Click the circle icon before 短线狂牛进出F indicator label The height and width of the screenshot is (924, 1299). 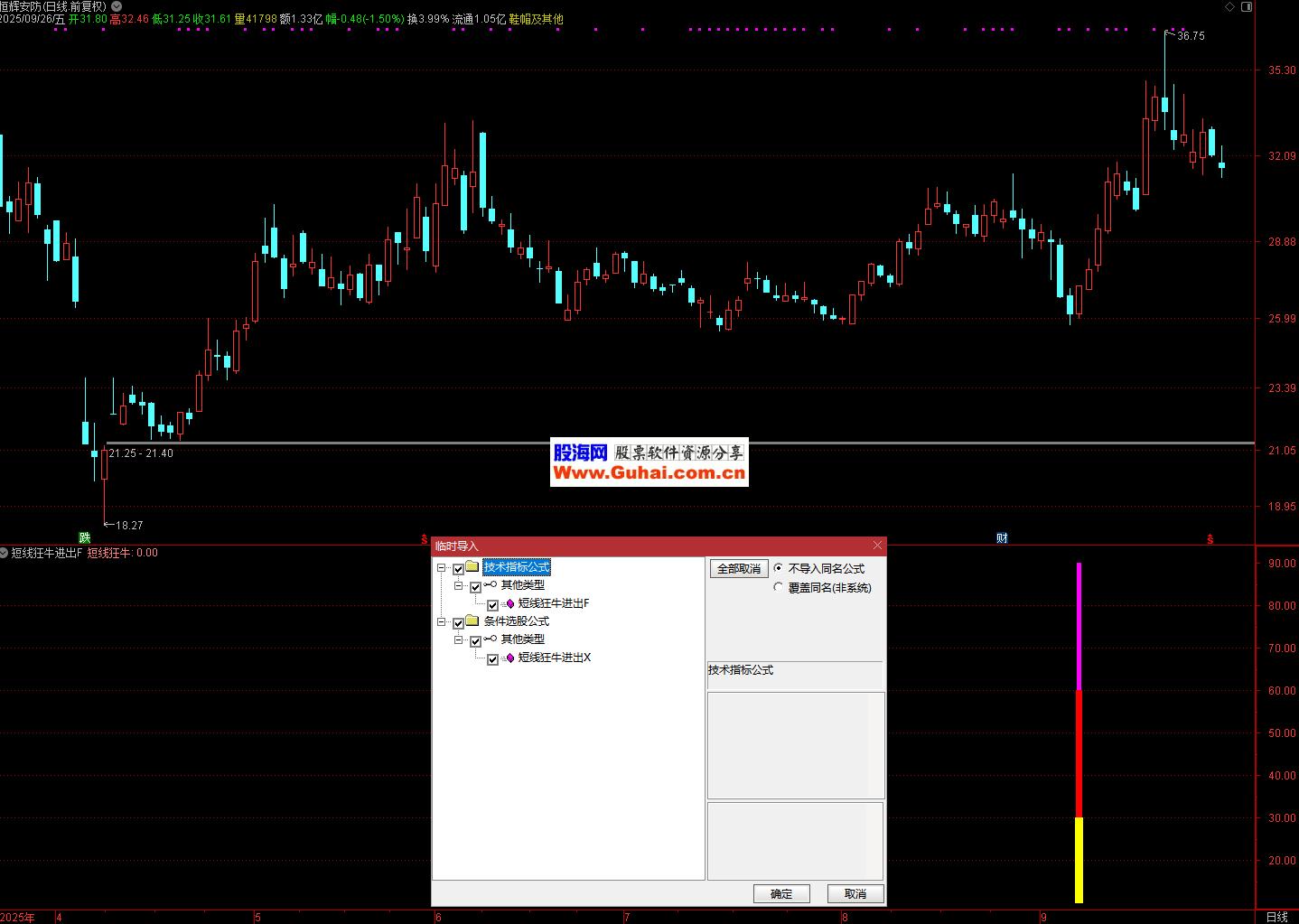(5, 553)
